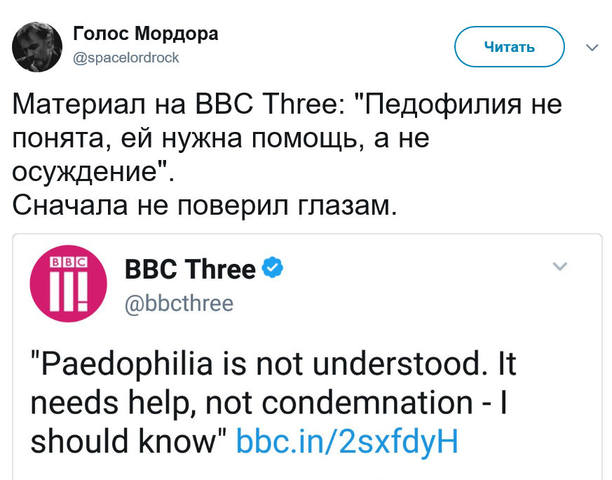Visit the @spacelordrock handle

pos(127,57)
